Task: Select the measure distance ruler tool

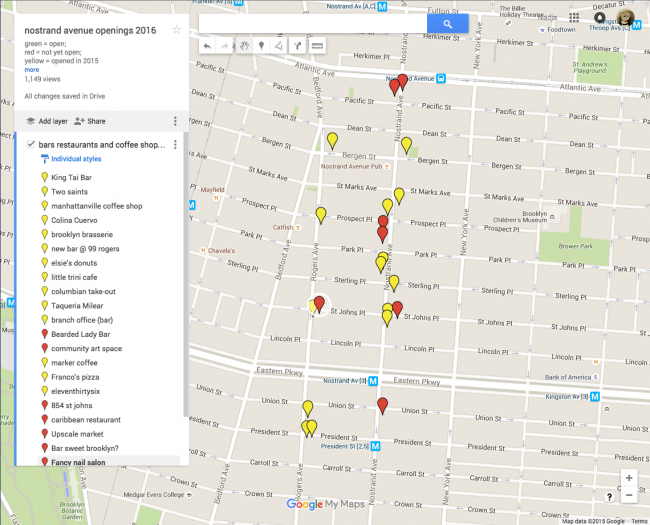Action: point(317,46)
